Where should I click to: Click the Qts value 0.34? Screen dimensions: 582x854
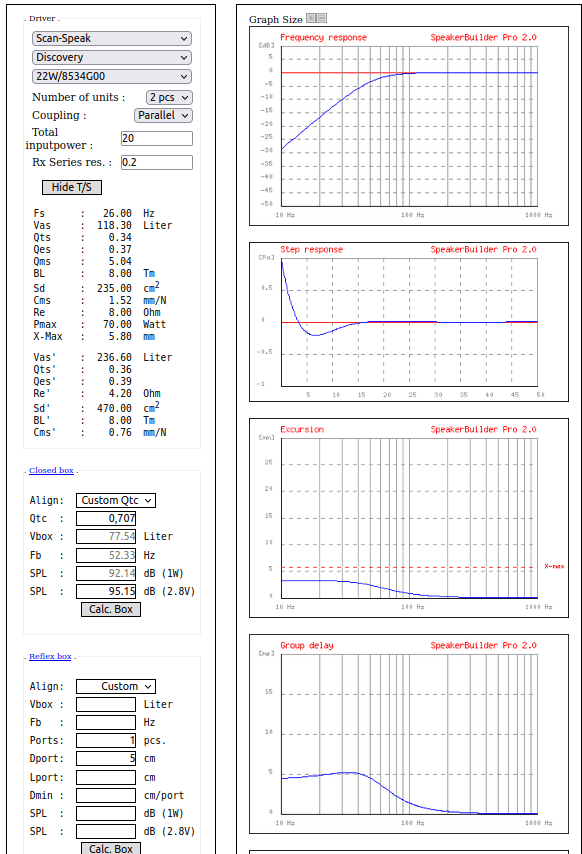click(120, 237)
